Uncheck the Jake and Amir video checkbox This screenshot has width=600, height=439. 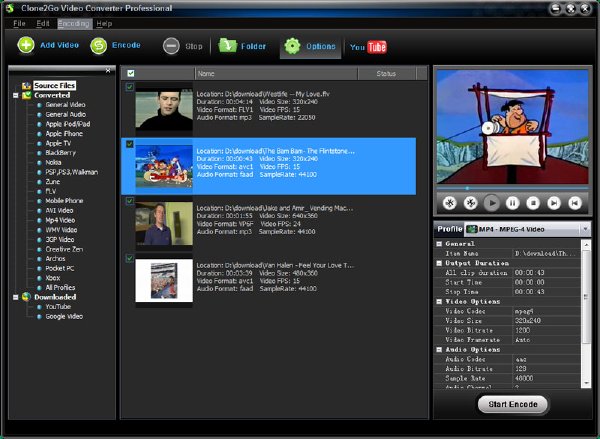coord(130,201)
